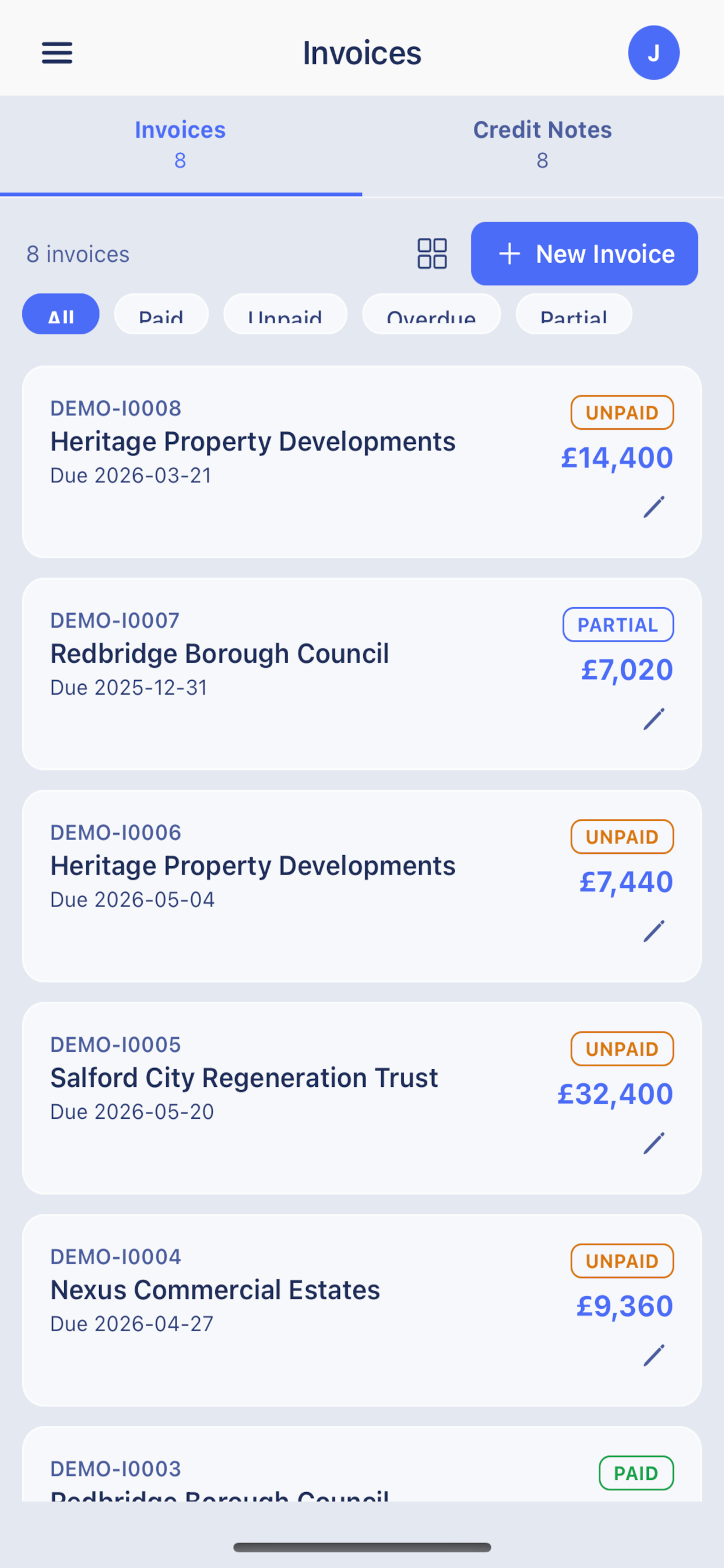Select the All filter chip
Screen dimensions: 724x1568
[61, 314]
